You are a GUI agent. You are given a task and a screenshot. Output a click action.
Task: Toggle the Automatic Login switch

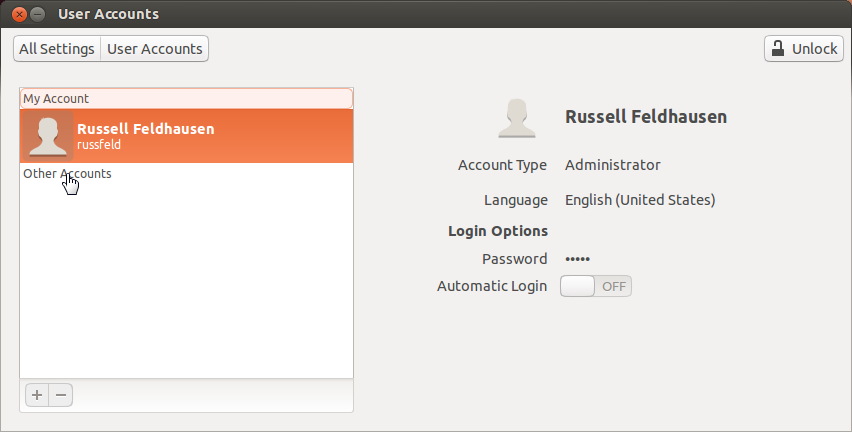tap(596, 287)
